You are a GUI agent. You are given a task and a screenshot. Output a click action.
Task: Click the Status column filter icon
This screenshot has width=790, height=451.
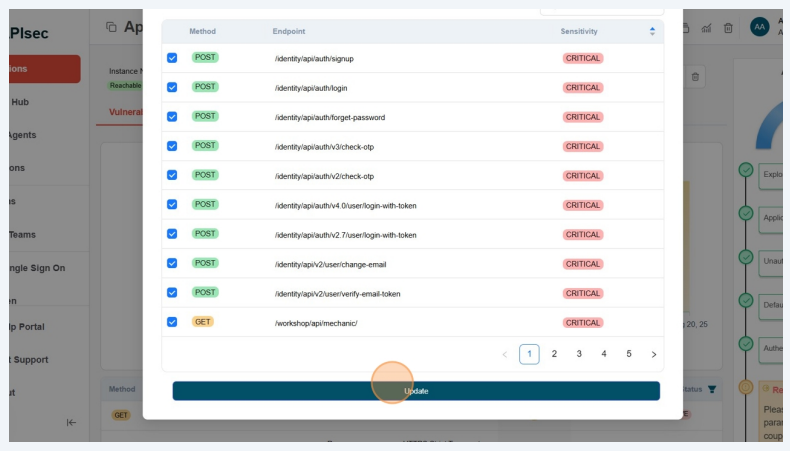pos(712,389)
